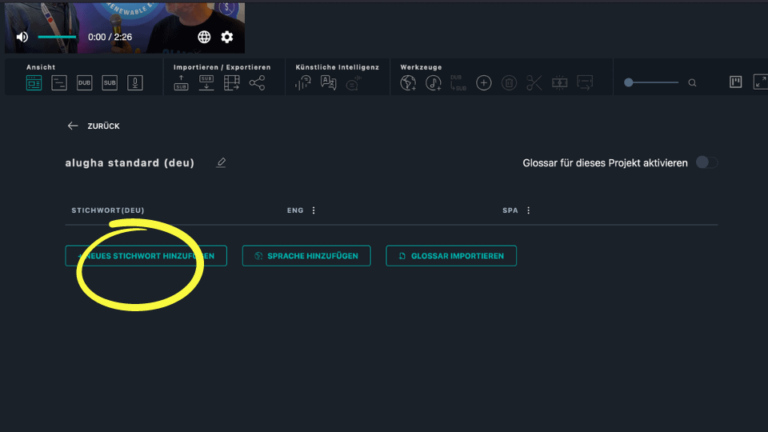Click the pencil icon to rename glossary
Screen dimensions: 768x432
[221, 162]
